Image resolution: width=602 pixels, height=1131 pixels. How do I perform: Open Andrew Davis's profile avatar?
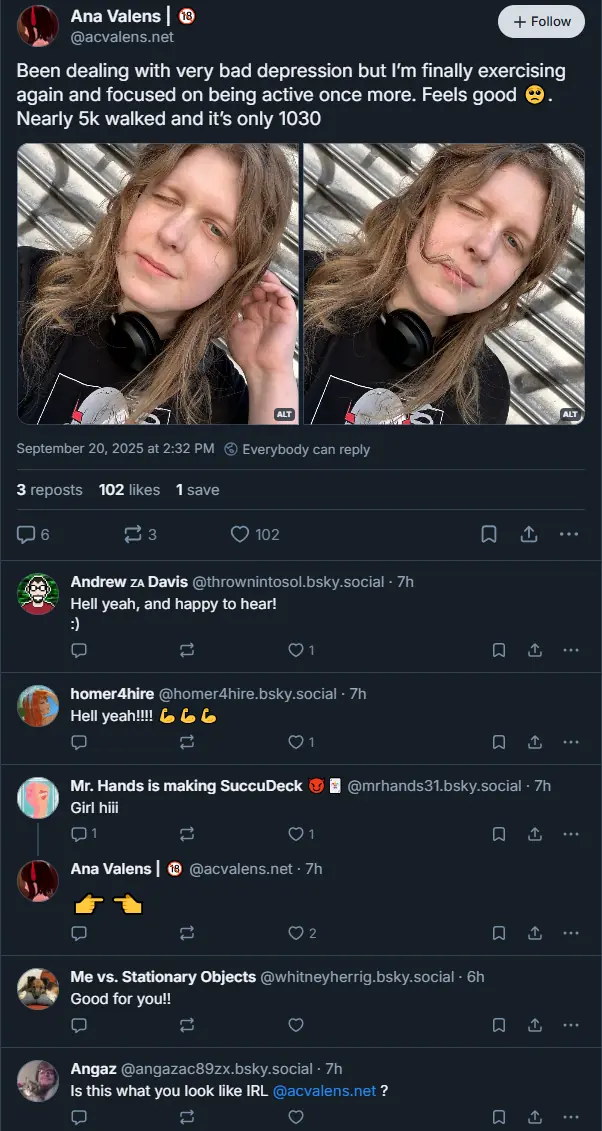point(38,594)
